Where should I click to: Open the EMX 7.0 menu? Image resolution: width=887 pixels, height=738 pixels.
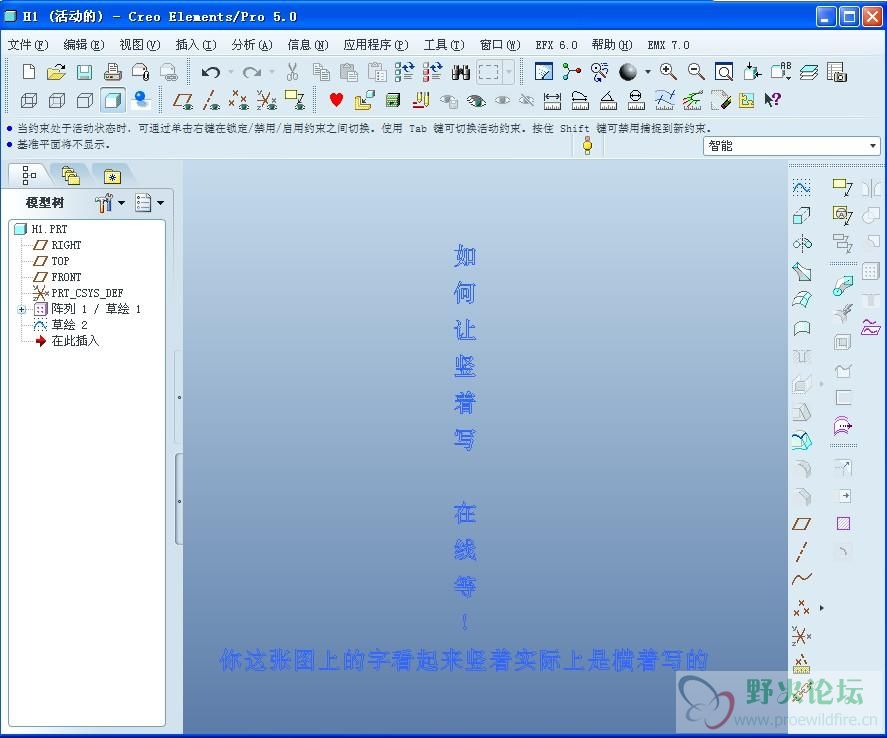click(x=668, y=45)
